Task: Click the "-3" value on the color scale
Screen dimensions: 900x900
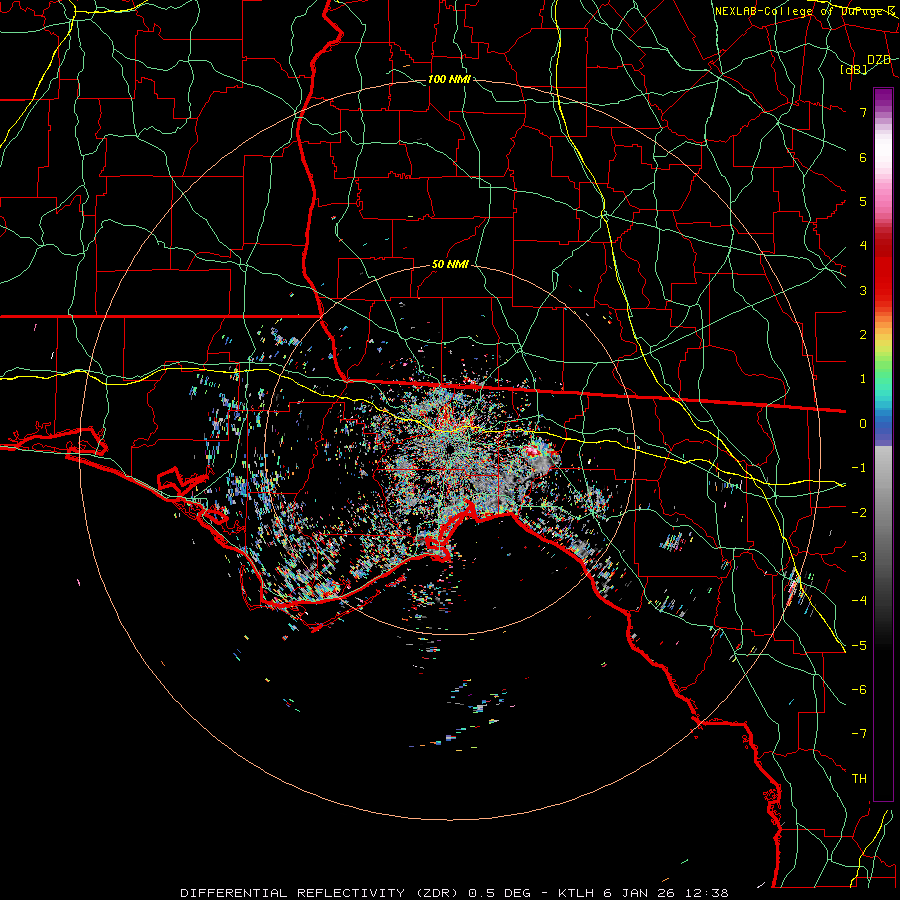Action: (x=859, y=557)
